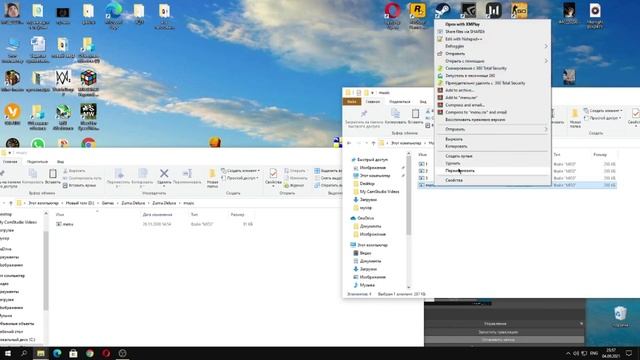The height and width of the screenshot is (360, 640).
Task: Click New Folder icon in right Explorer ribbon
Action: coord(575,113)
